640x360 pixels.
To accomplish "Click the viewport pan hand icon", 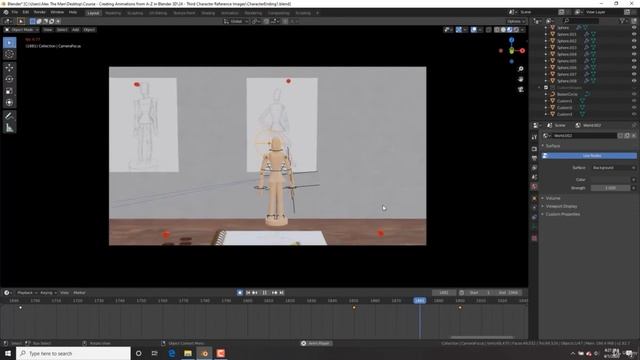I will click(x=521, y=79).
